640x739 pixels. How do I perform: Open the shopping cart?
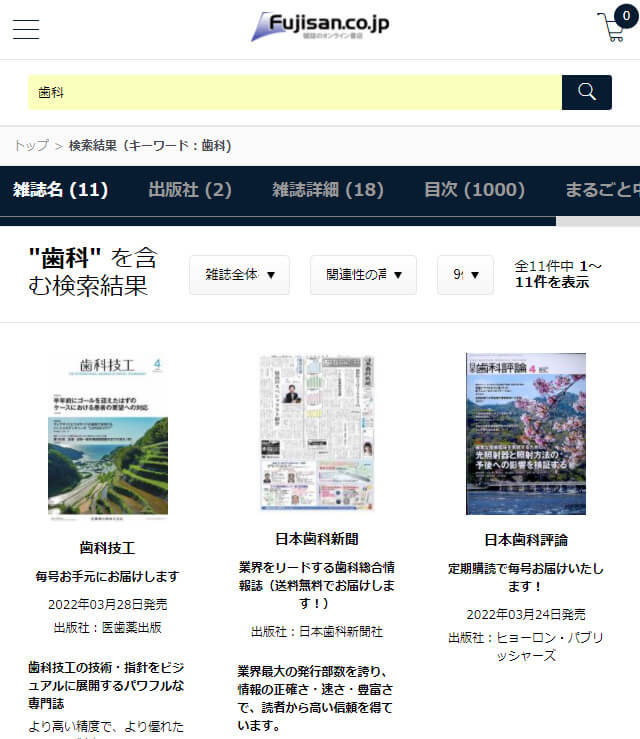[x=617, y=24]
